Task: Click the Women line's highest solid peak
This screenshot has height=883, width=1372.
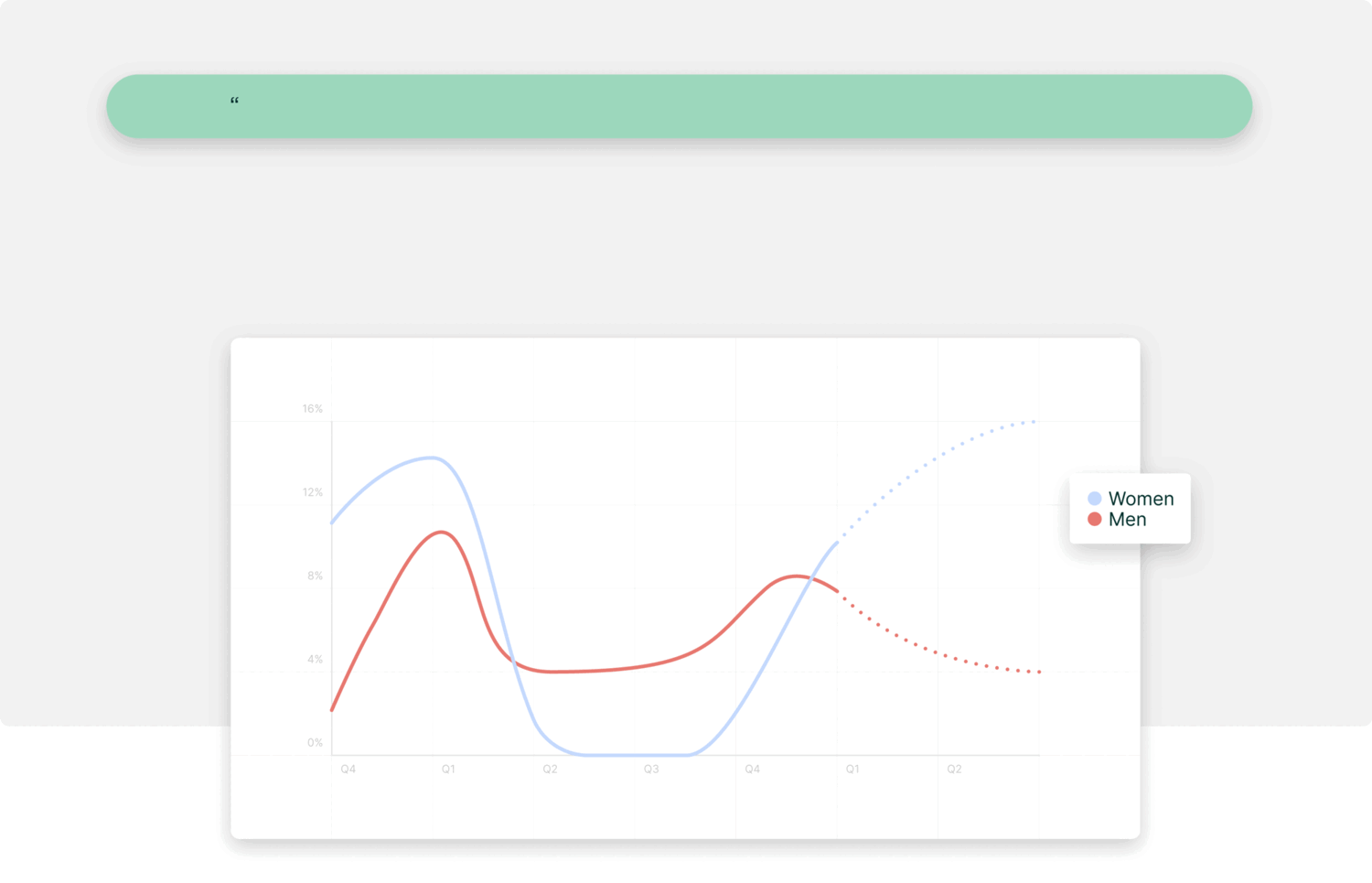Action: 432,458
